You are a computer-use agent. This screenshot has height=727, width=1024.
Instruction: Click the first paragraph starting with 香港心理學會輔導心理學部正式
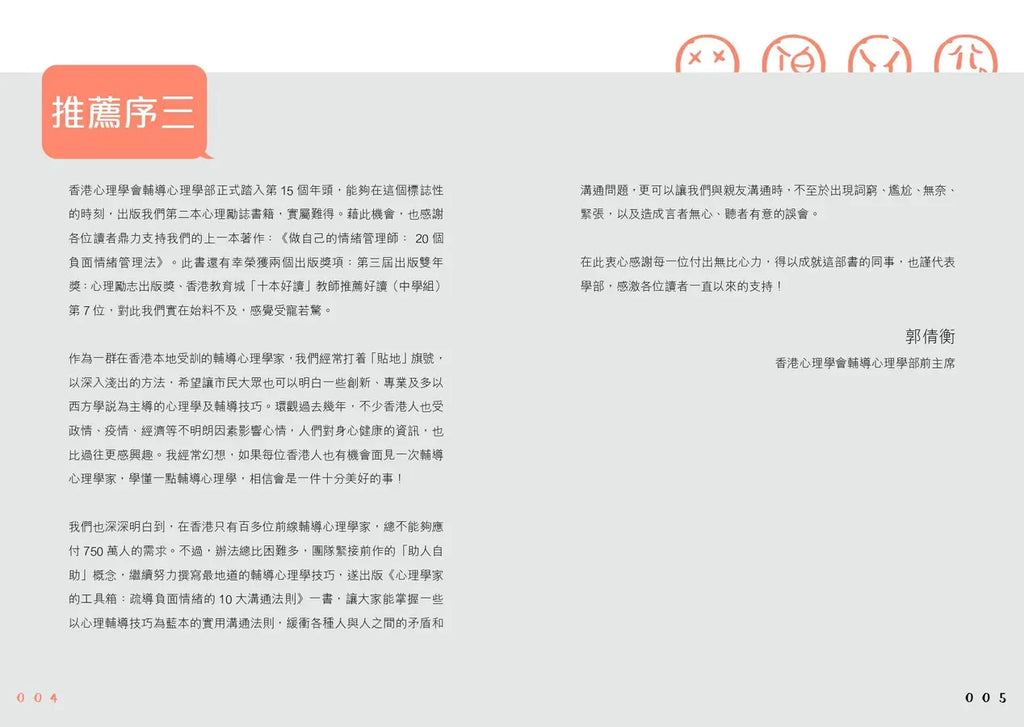pos(256,250)
